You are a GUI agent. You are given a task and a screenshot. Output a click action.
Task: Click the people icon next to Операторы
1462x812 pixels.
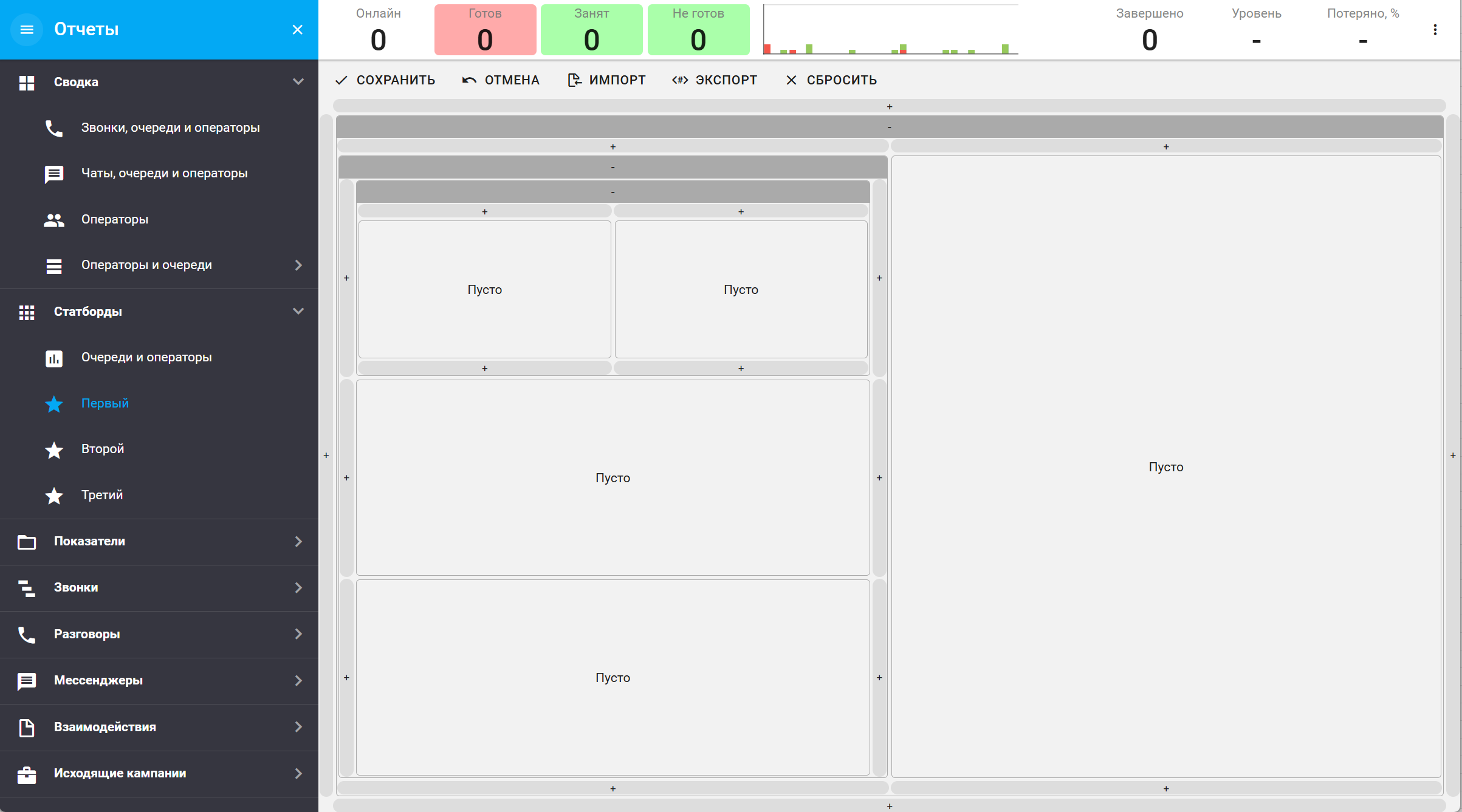[x=54, y=220]
